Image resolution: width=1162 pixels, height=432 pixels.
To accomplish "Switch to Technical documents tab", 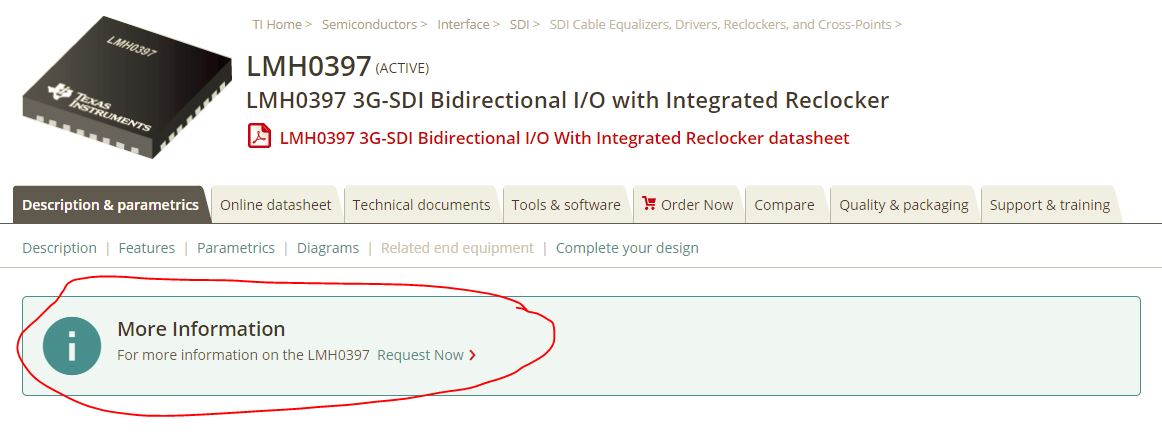I will [421, 205].
